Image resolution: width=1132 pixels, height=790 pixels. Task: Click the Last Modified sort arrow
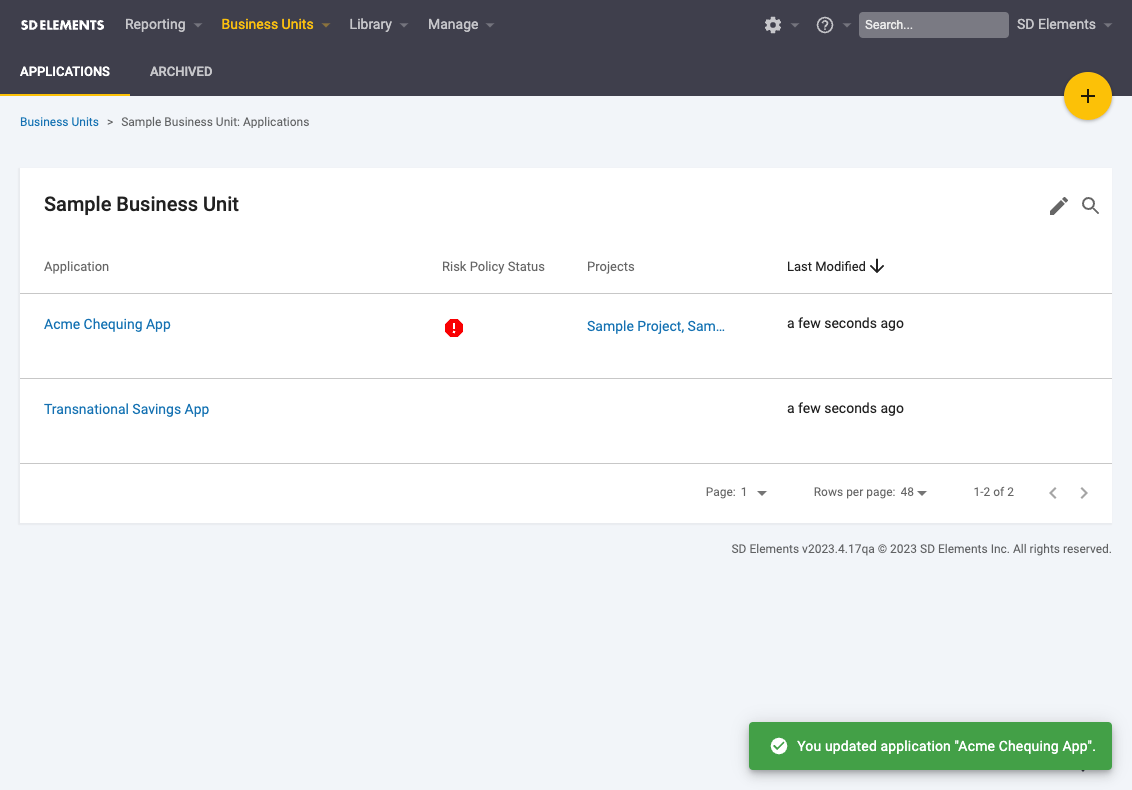click(877, 266)
